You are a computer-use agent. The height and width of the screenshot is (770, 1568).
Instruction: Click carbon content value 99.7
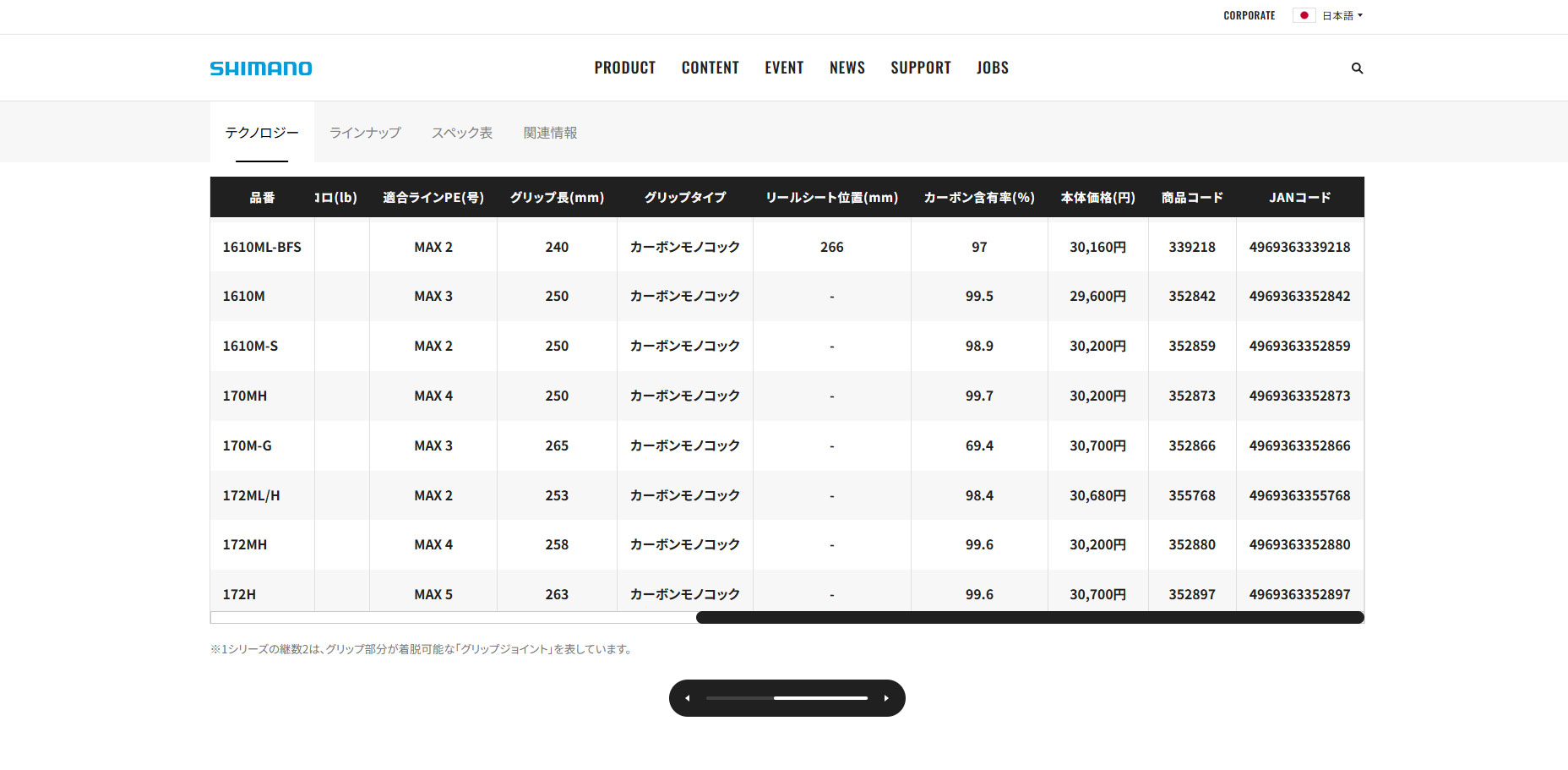point(979,396)
